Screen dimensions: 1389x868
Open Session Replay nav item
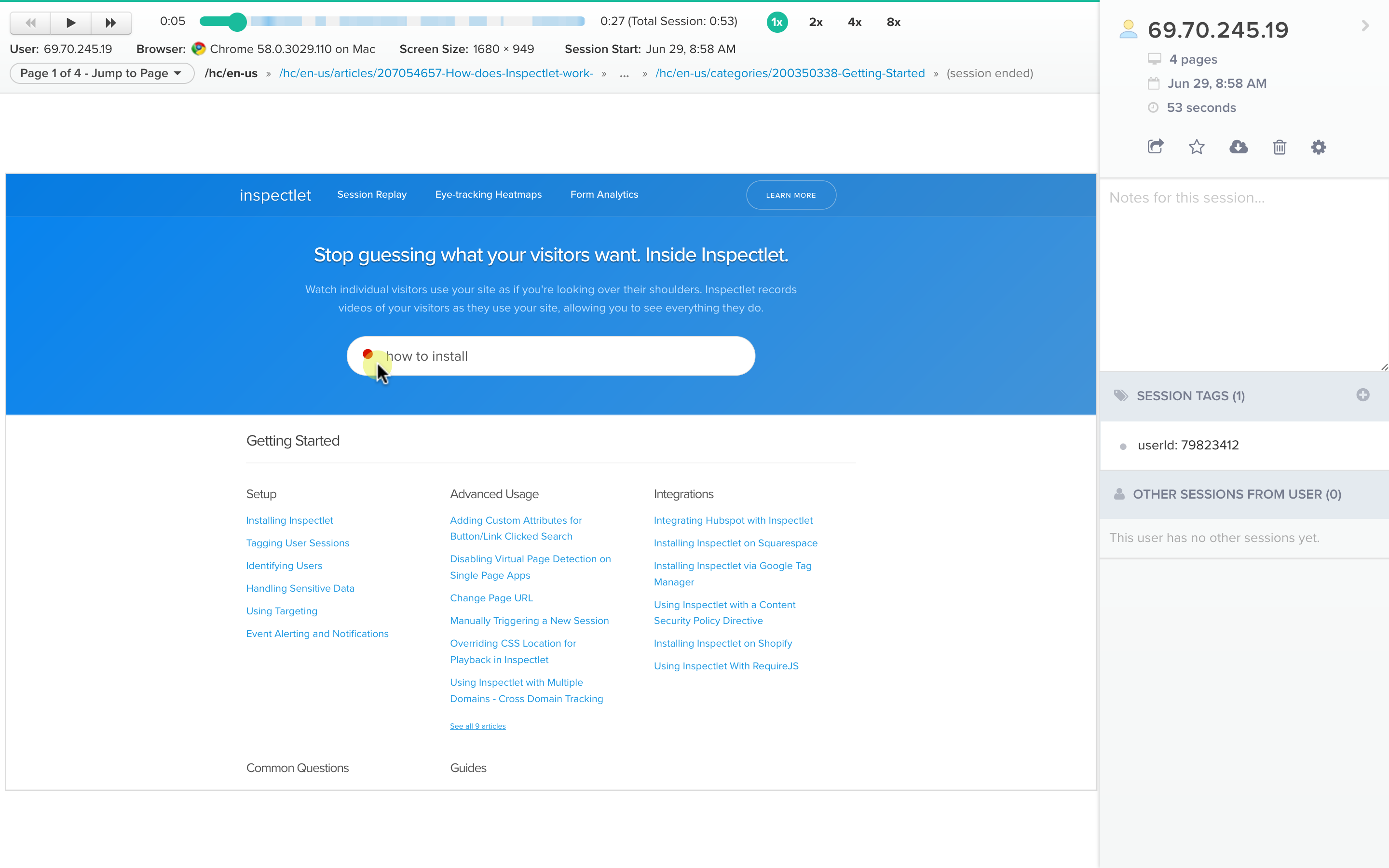click(x=371, y=195)
